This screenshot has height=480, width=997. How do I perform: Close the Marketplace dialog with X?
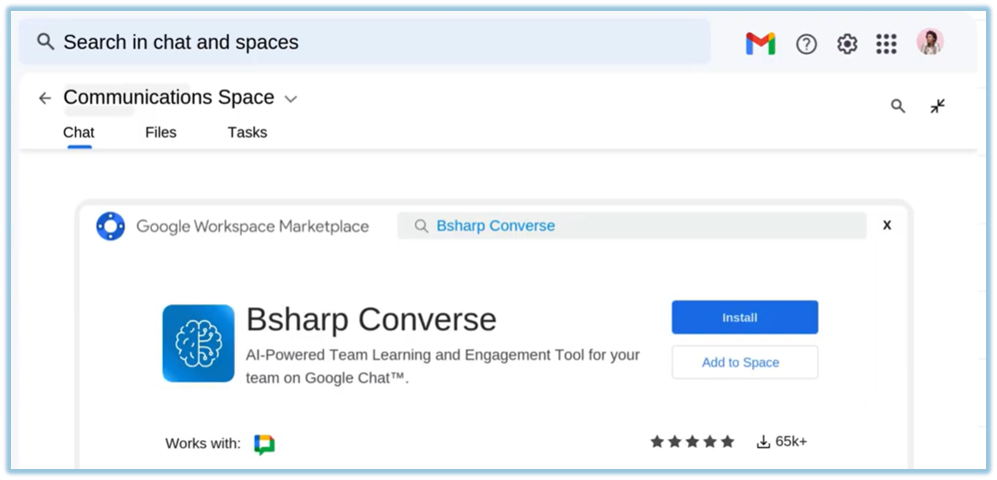point(886,226)
